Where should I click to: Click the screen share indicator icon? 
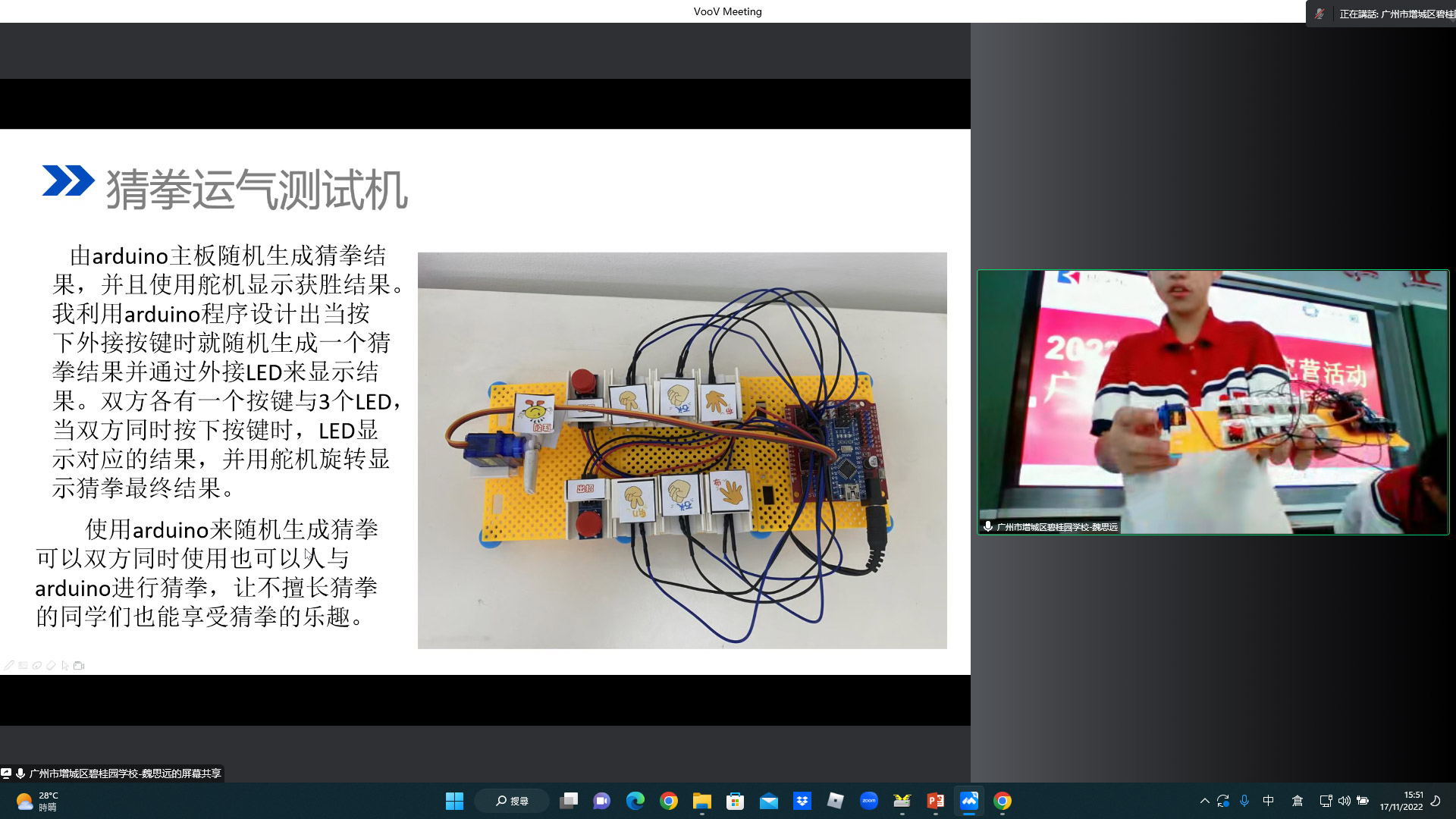point(6,773)
